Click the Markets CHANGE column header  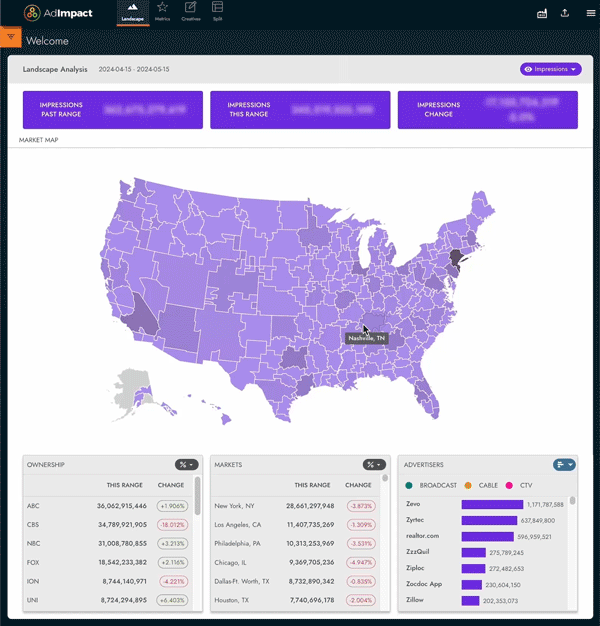pos(358,485)
